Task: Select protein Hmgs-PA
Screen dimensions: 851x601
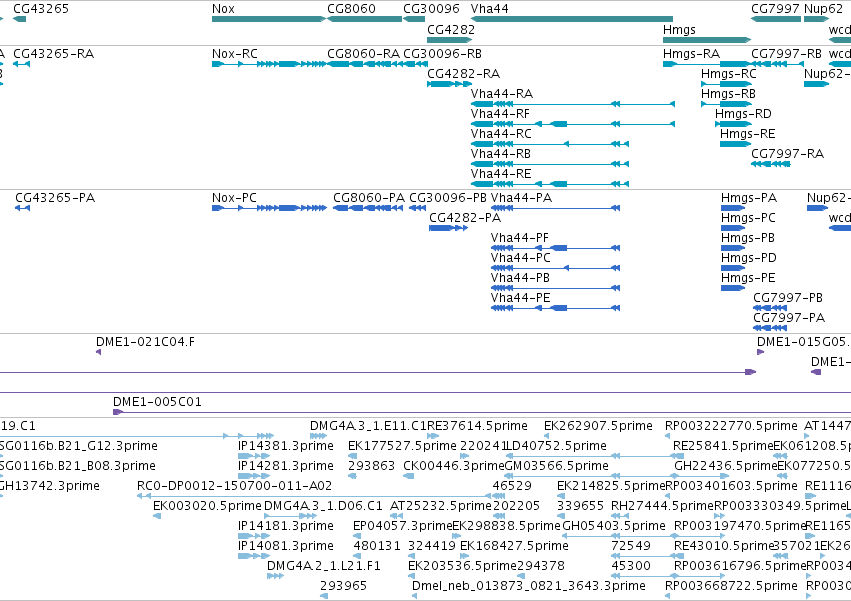Action: pyautogui.click(x=733, y=208)
